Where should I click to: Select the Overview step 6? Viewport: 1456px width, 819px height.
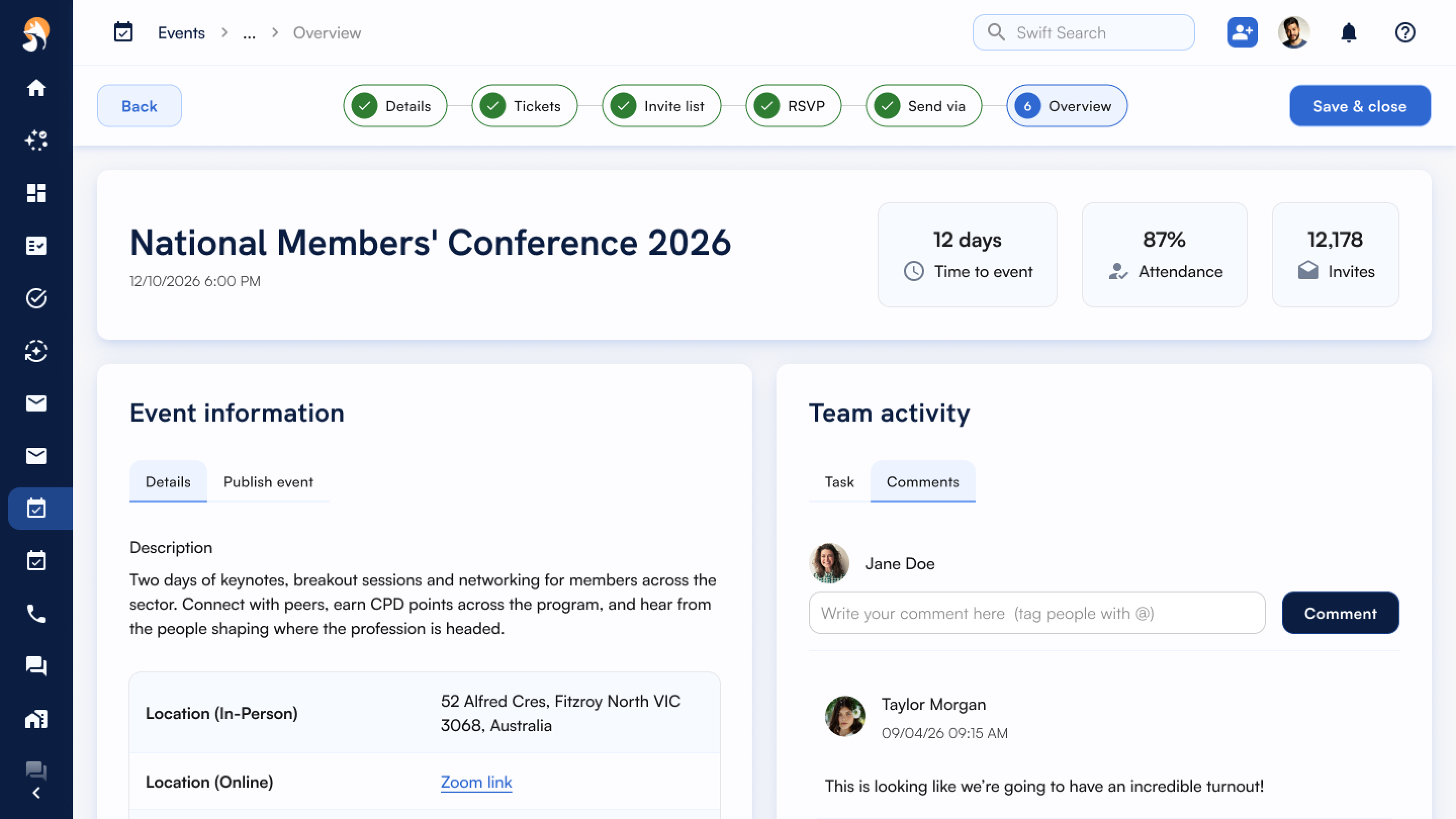click(1067, 106)
